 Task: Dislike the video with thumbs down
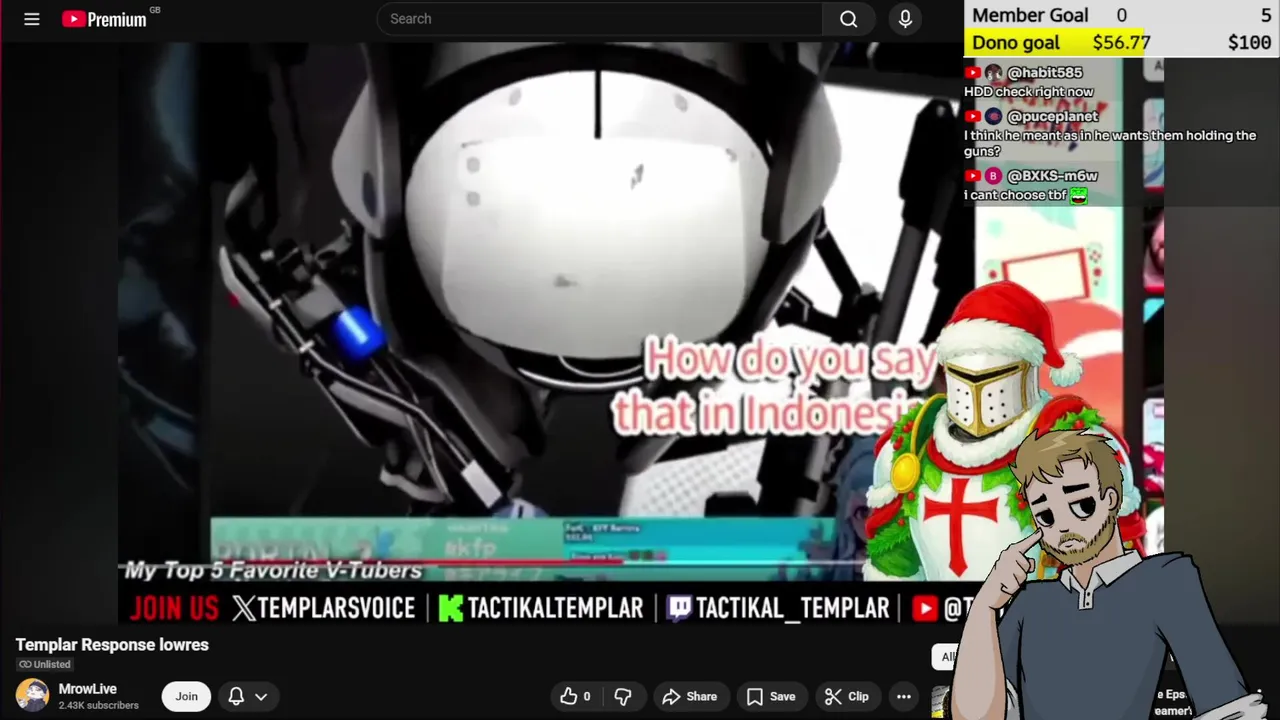click(x=623, y=696)
